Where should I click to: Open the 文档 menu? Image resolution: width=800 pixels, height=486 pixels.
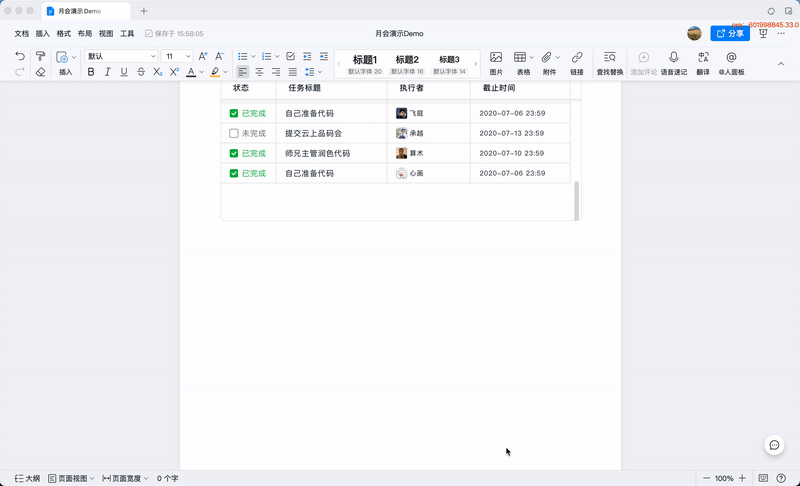point(21,34)
